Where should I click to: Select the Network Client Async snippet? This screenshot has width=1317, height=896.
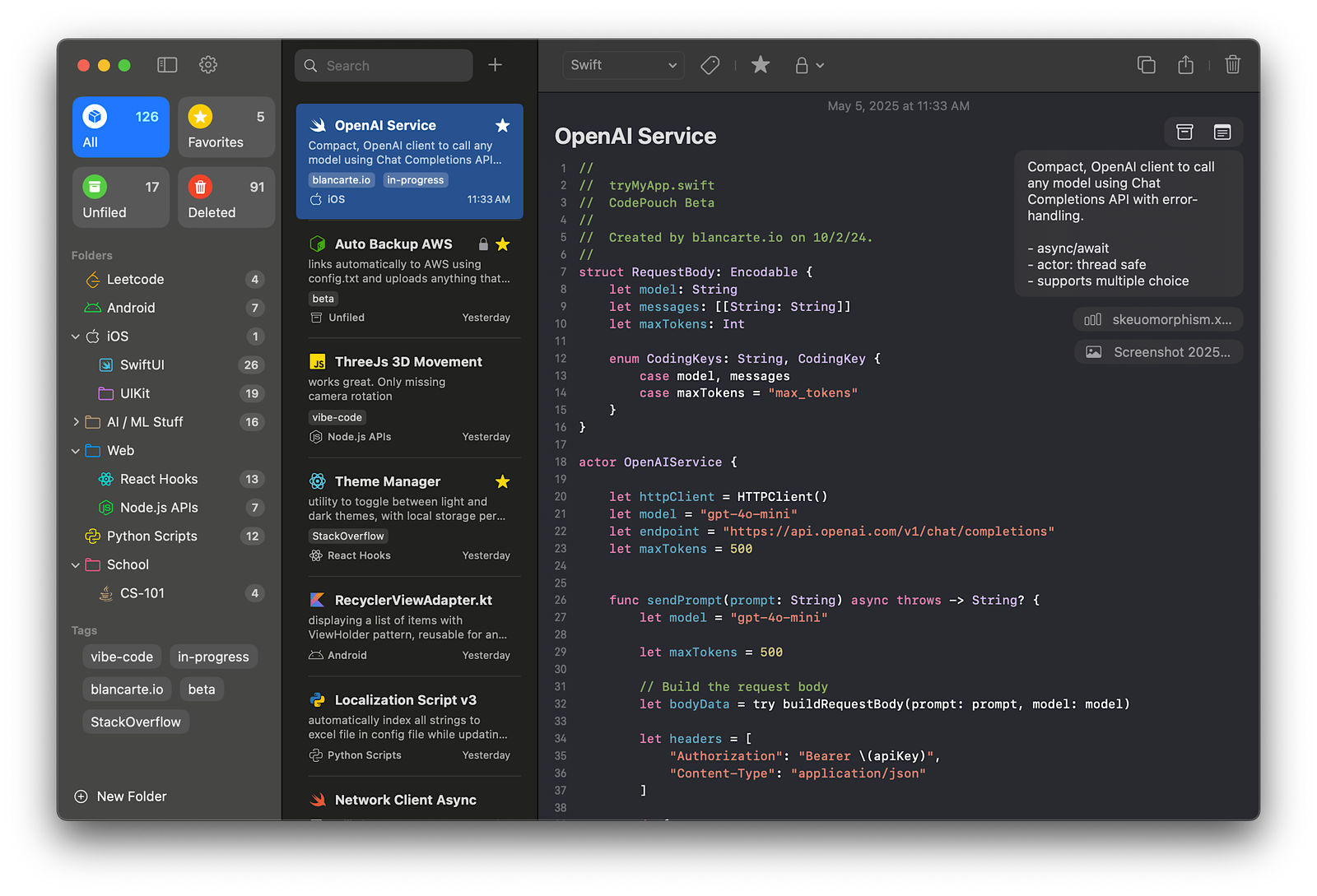tap(409, 799)
